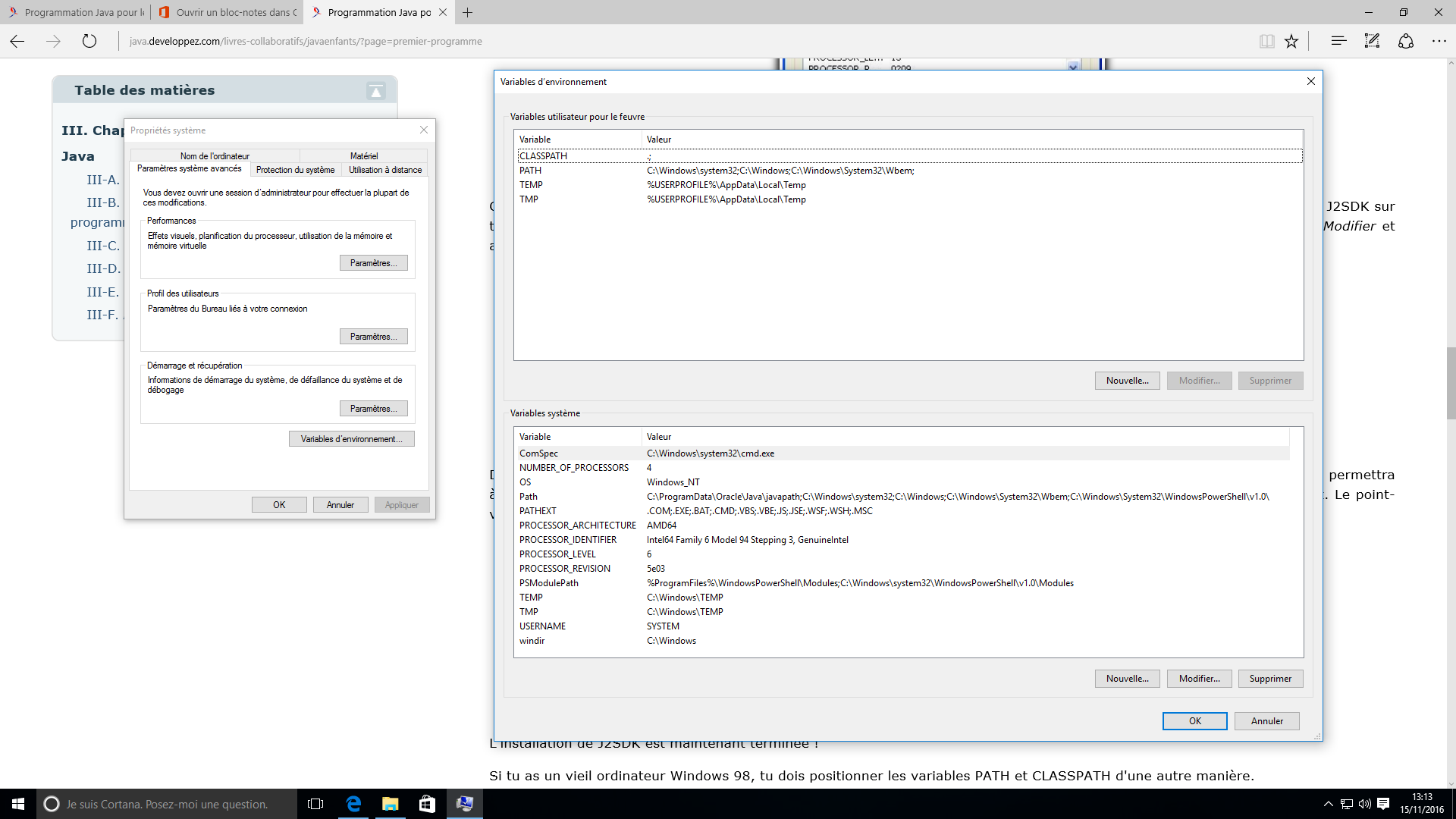Select ComSpec system variable
The width and height of the screenshot is (1456, 819).
coord(902,453)
